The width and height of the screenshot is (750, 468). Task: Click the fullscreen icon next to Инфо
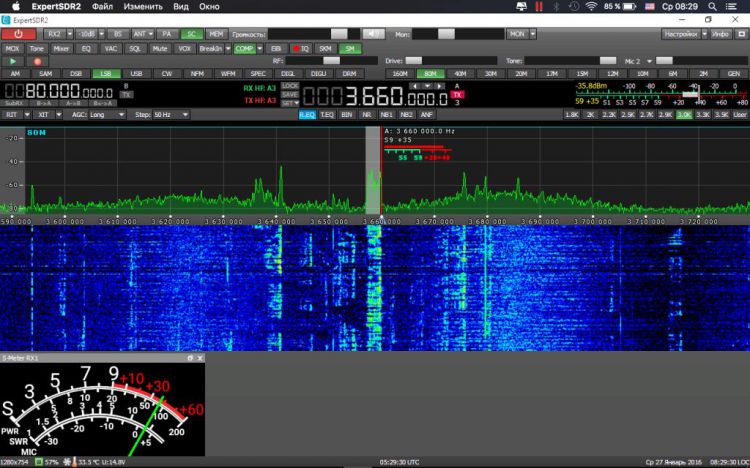(x=742, y=34)
